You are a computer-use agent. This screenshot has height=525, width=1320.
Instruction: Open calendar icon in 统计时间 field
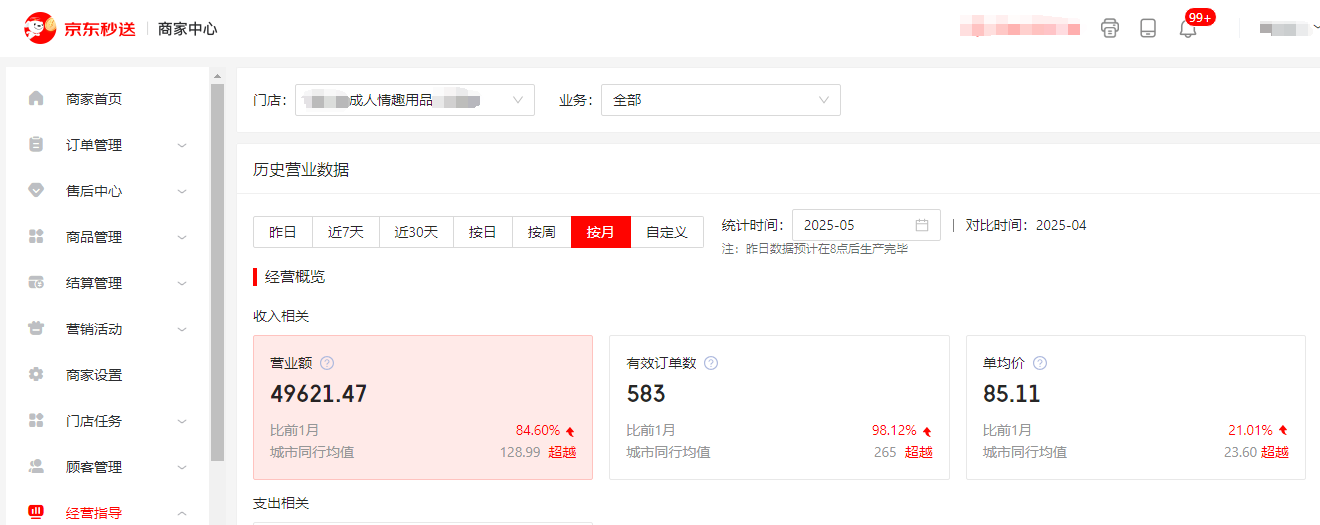coord(922,225)
